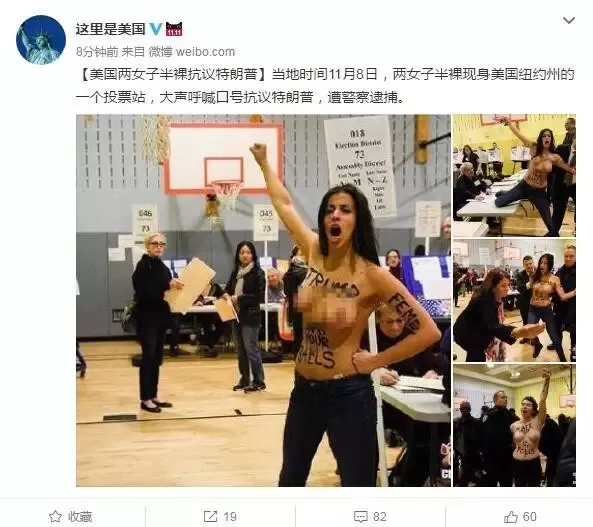Viewport: 593px width, 527px height.
Task: Open the 微博 weibo.com source link
Action: point(191,52)
